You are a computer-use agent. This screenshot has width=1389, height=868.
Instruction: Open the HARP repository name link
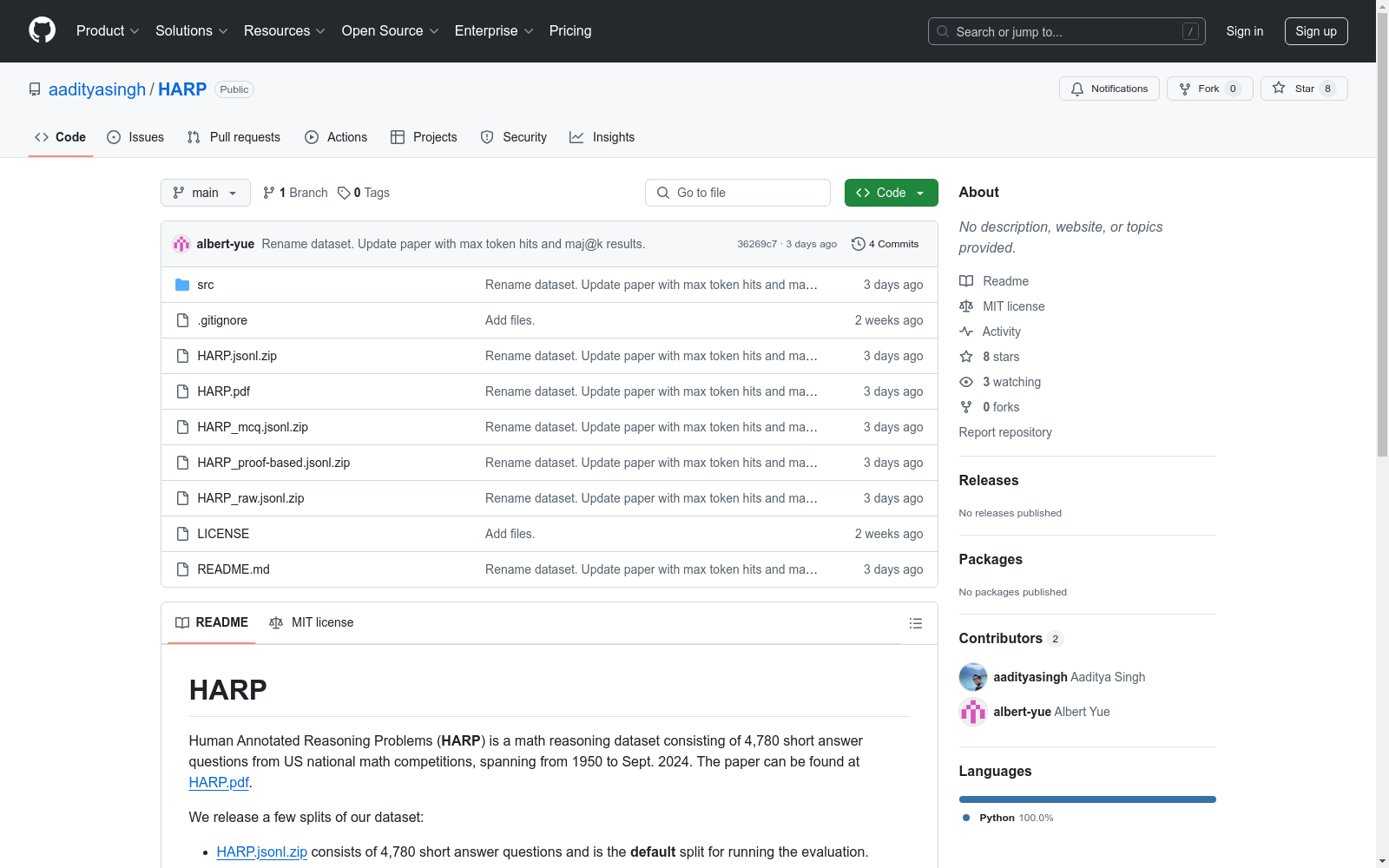click(x=182, y=89)
